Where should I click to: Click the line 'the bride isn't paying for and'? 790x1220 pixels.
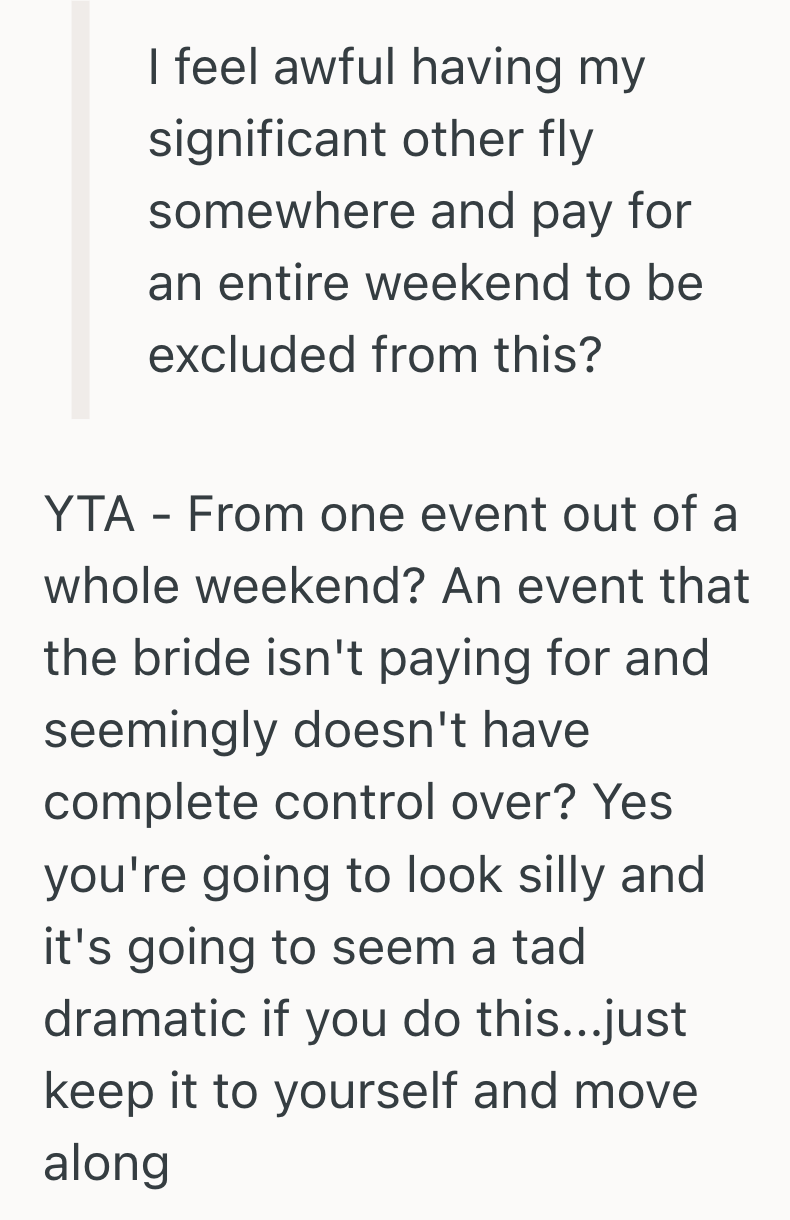click(376, 659)
